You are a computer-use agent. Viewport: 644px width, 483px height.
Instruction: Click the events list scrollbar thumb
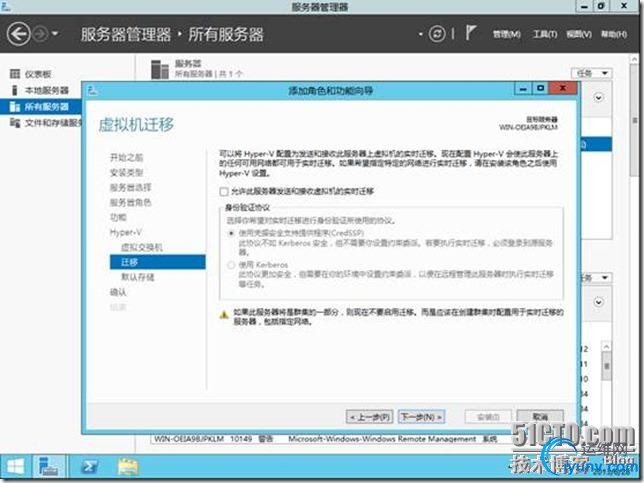(x=606, y=366)
